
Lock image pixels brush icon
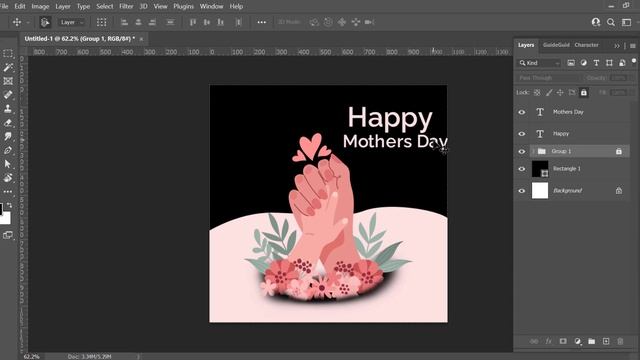(549, 93)
